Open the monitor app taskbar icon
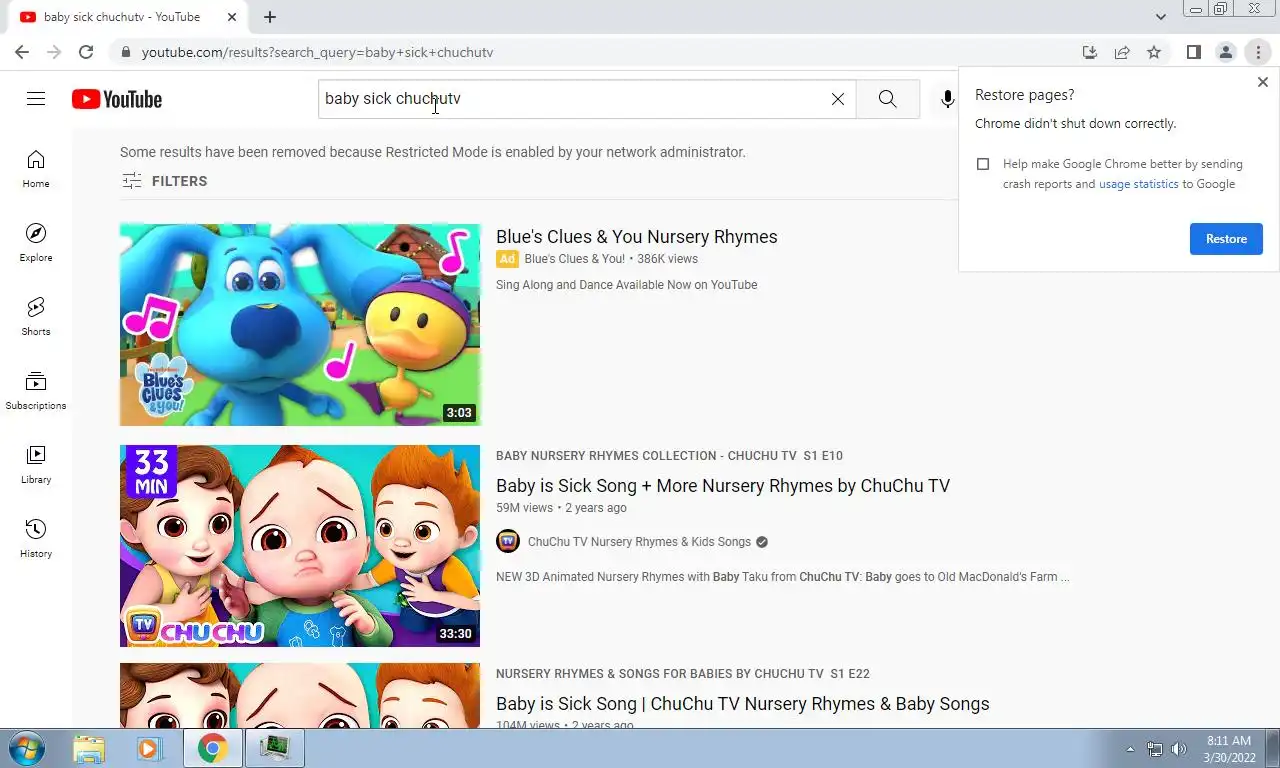Screen dimensions: 1280x768 point(274,748)
